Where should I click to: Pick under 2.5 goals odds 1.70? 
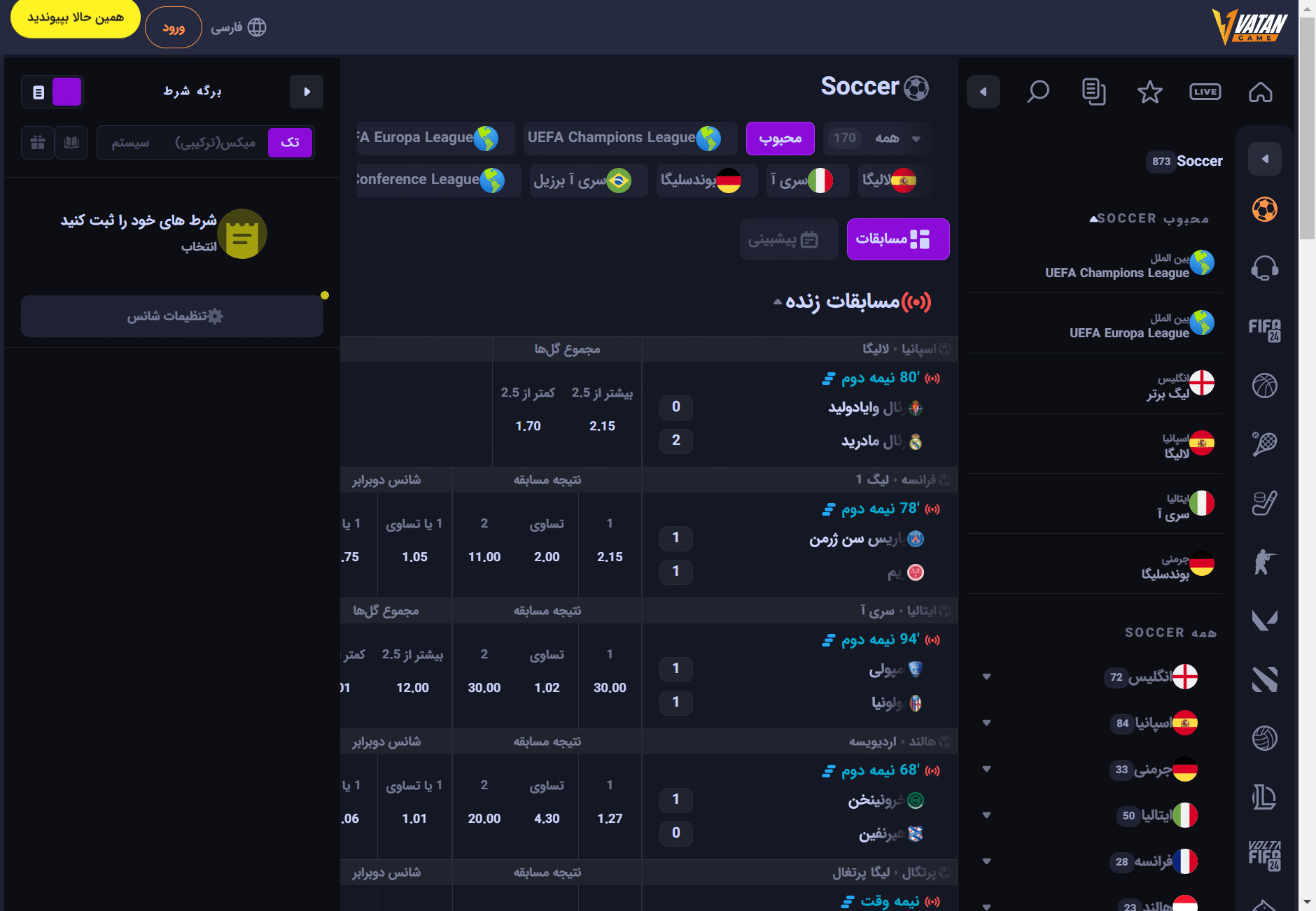(528, 426)
